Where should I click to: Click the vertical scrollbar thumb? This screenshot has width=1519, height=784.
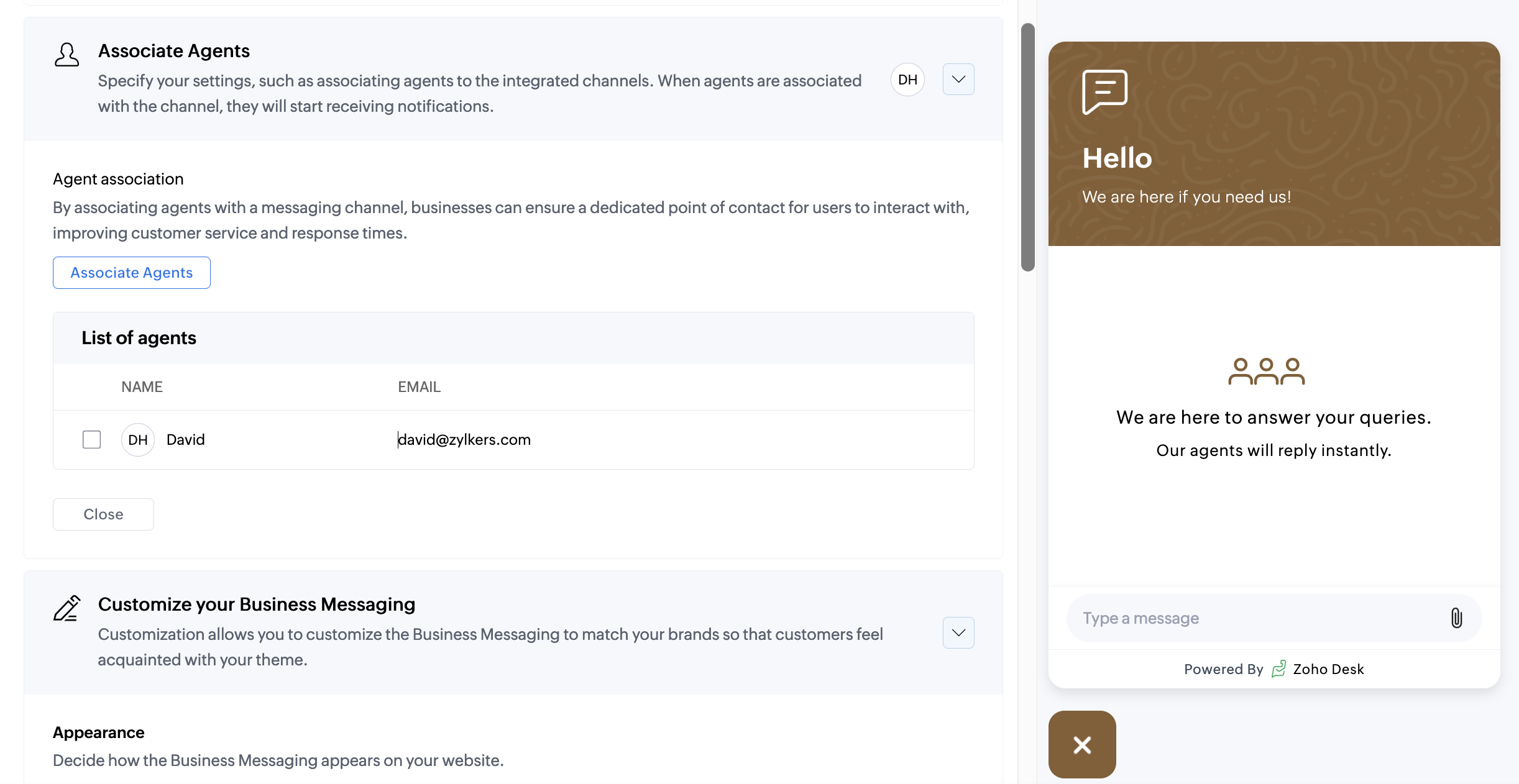point(1027,147)
